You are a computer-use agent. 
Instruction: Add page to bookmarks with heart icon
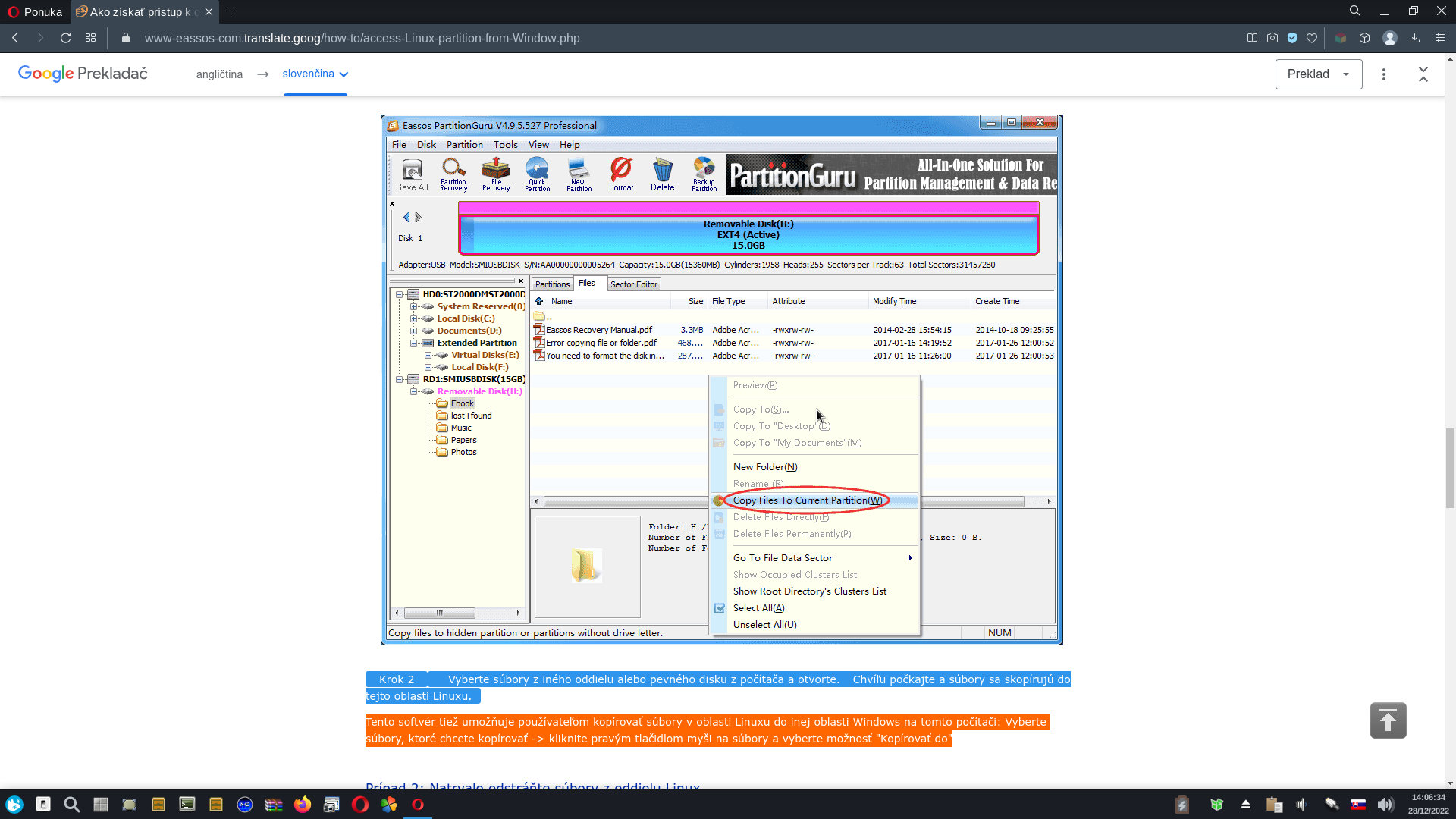[x=1312, y=38]
